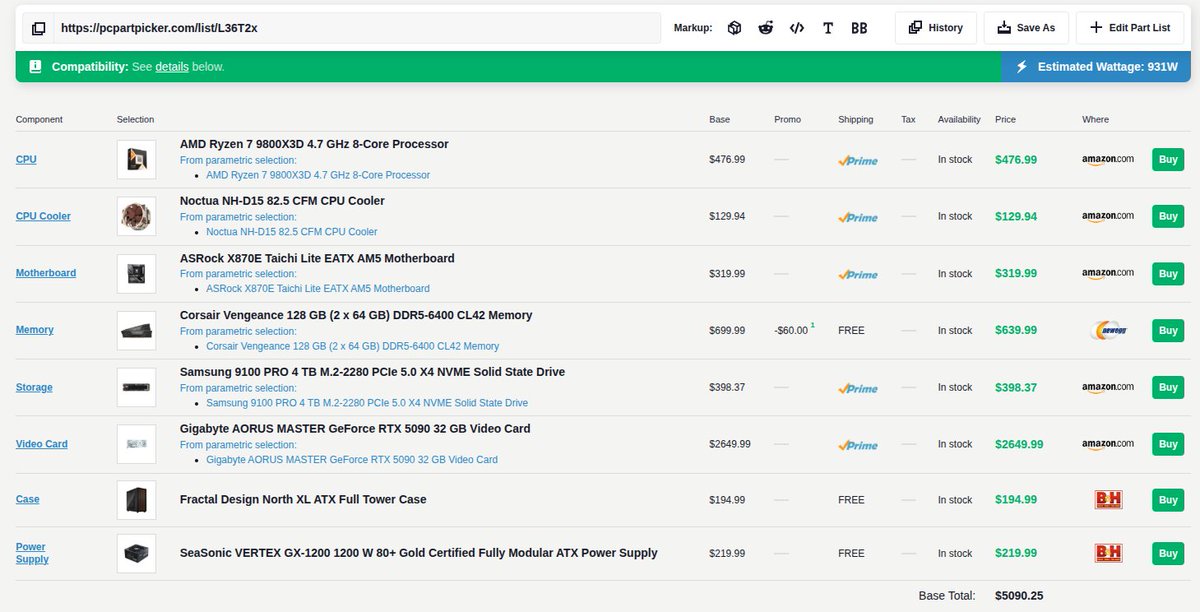Click the Base Total $5090.25 value
This screenshot has height=612, width=1200.
point(1019,595)
